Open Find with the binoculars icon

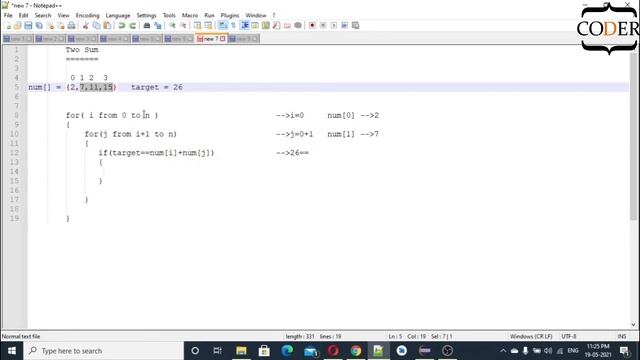(147, 26)
